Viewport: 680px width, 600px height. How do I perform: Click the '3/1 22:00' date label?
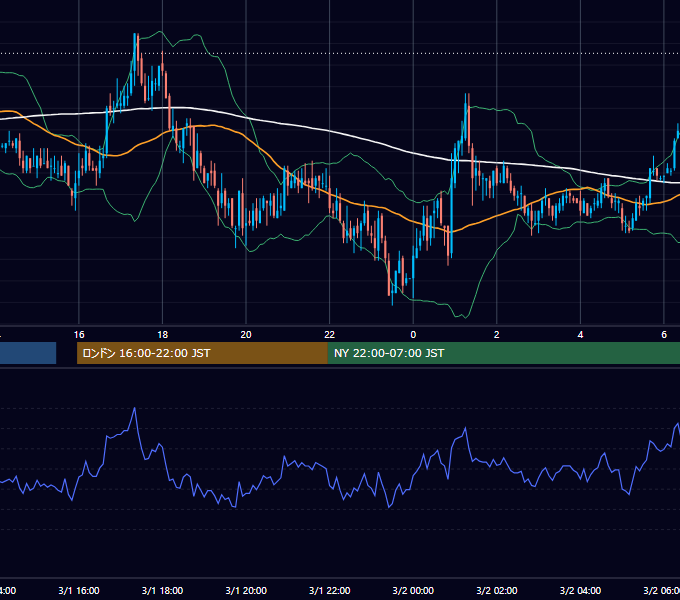(330, 590)
